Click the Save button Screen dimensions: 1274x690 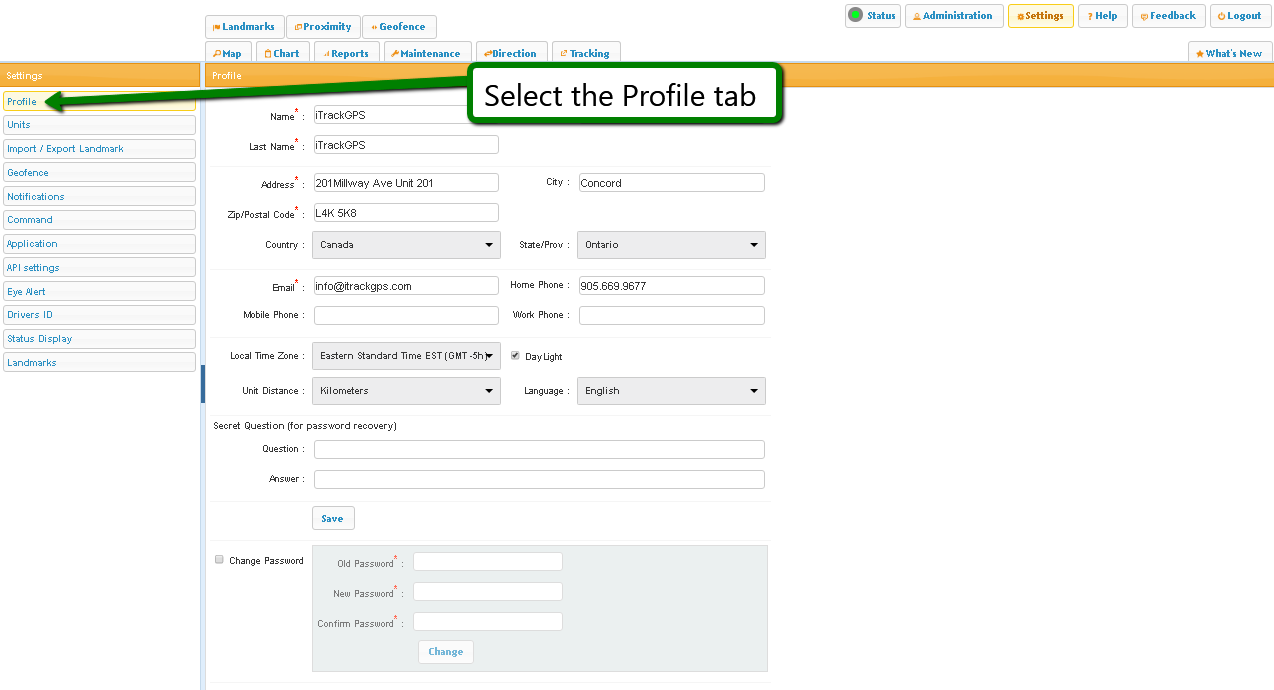(333, 519)
